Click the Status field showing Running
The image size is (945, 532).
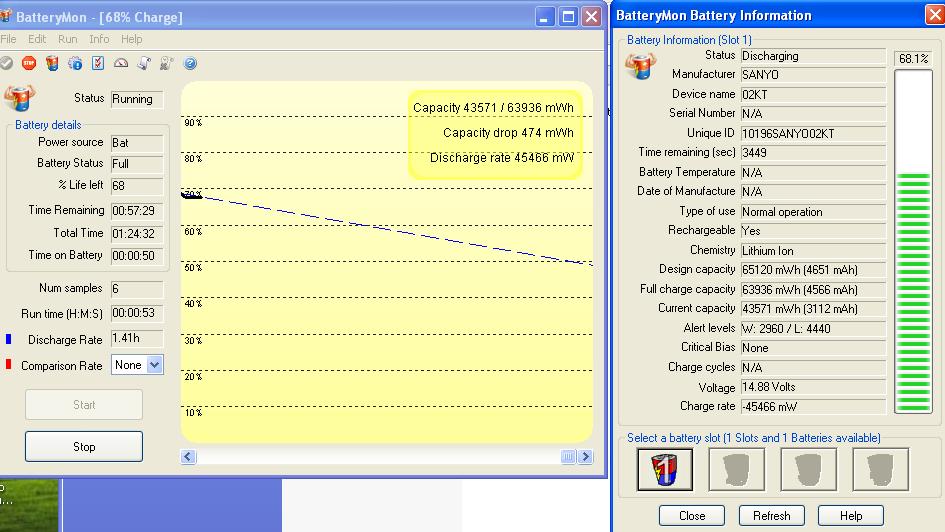(137, 99)
